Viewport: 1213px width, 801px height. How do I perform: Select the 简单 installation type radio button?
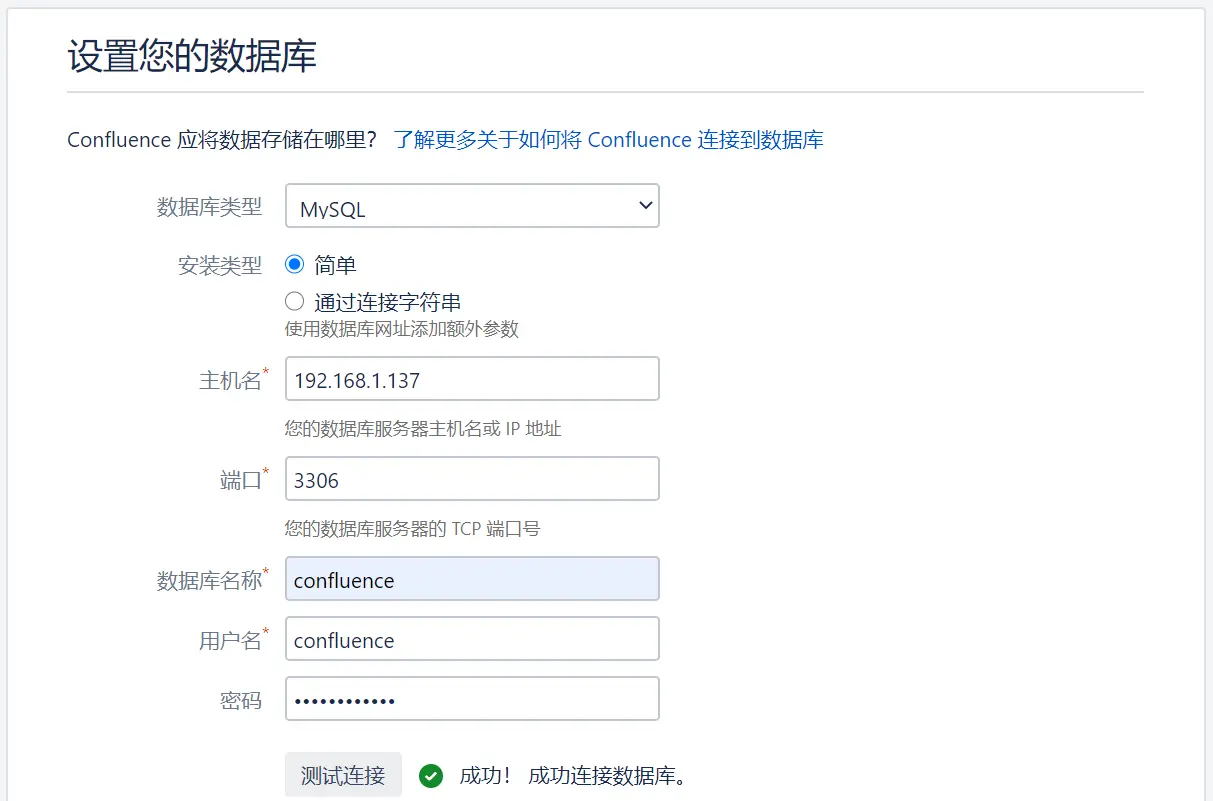[x=294, y=265]
